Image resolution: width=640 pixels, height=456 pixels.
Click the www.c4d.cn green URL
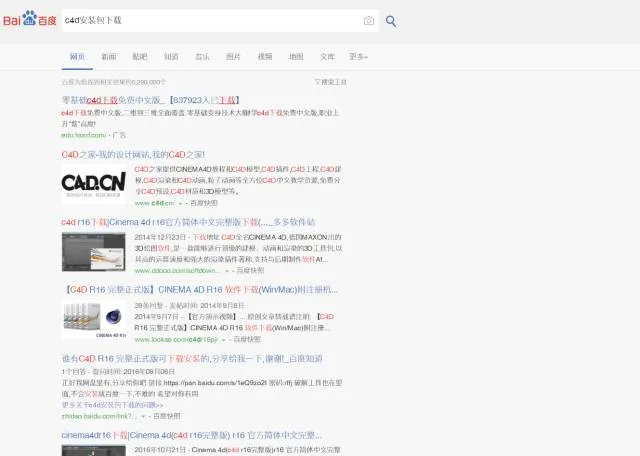point(154,203)
